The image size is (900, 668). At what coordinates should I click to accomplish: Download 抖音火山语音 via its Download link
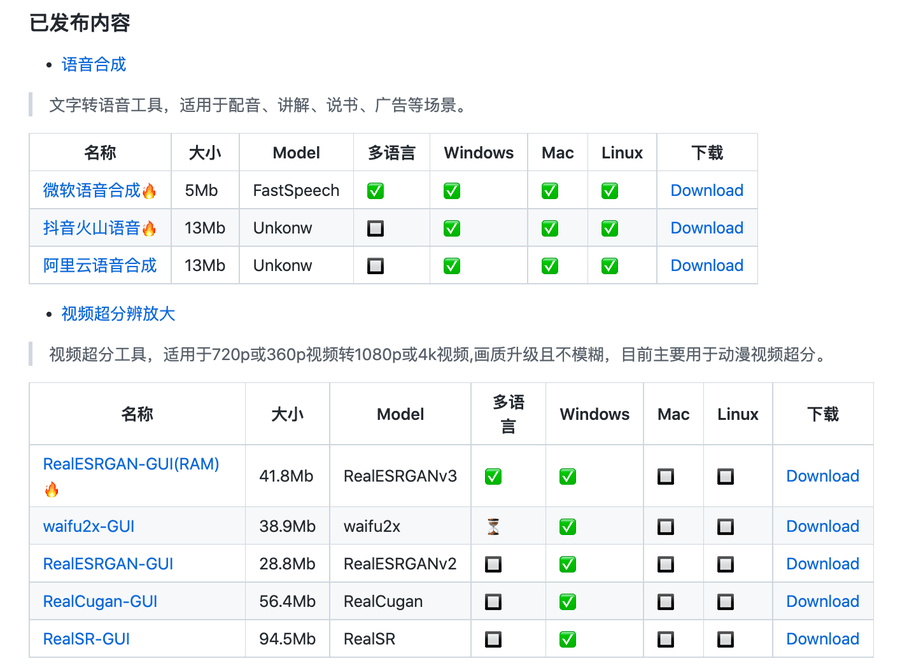click(707, 228)
